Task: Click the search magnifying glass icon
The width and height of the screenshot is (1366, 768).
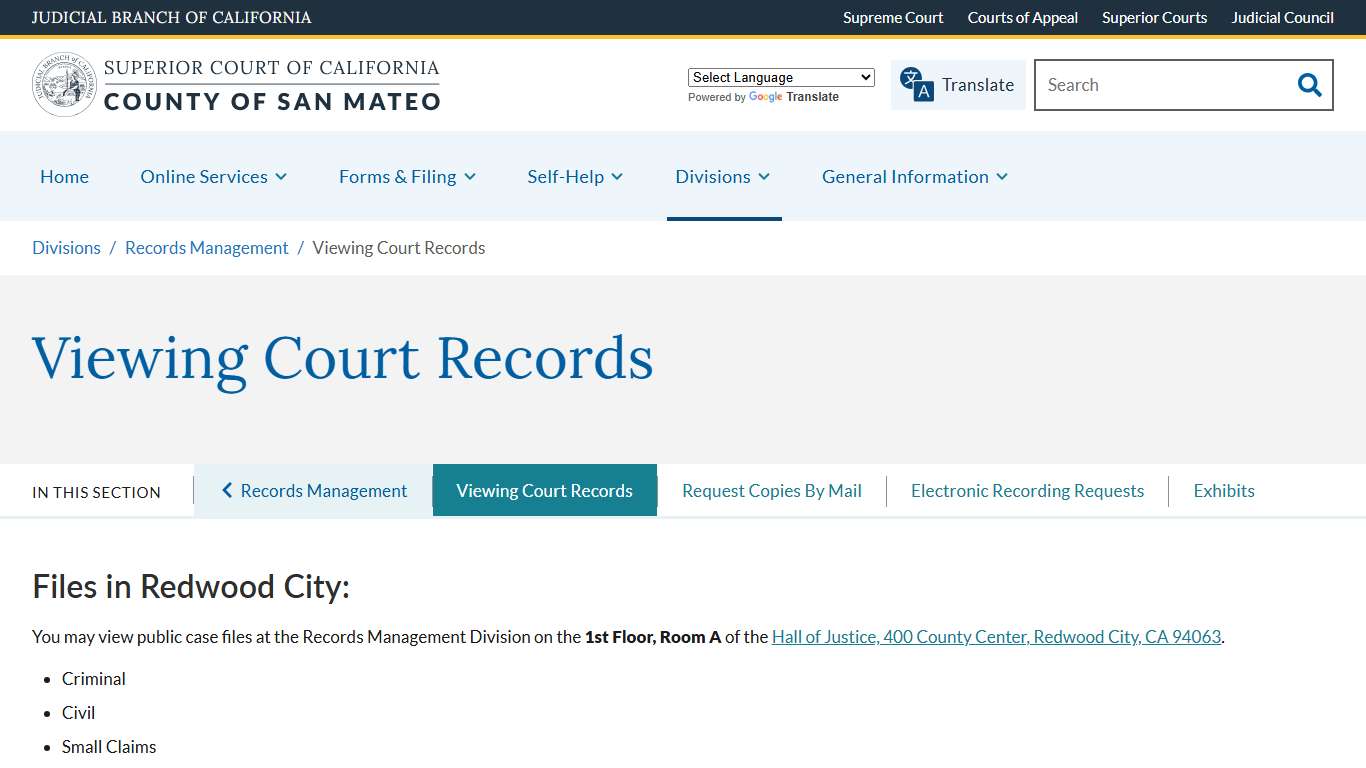Action: (1309, 85)
